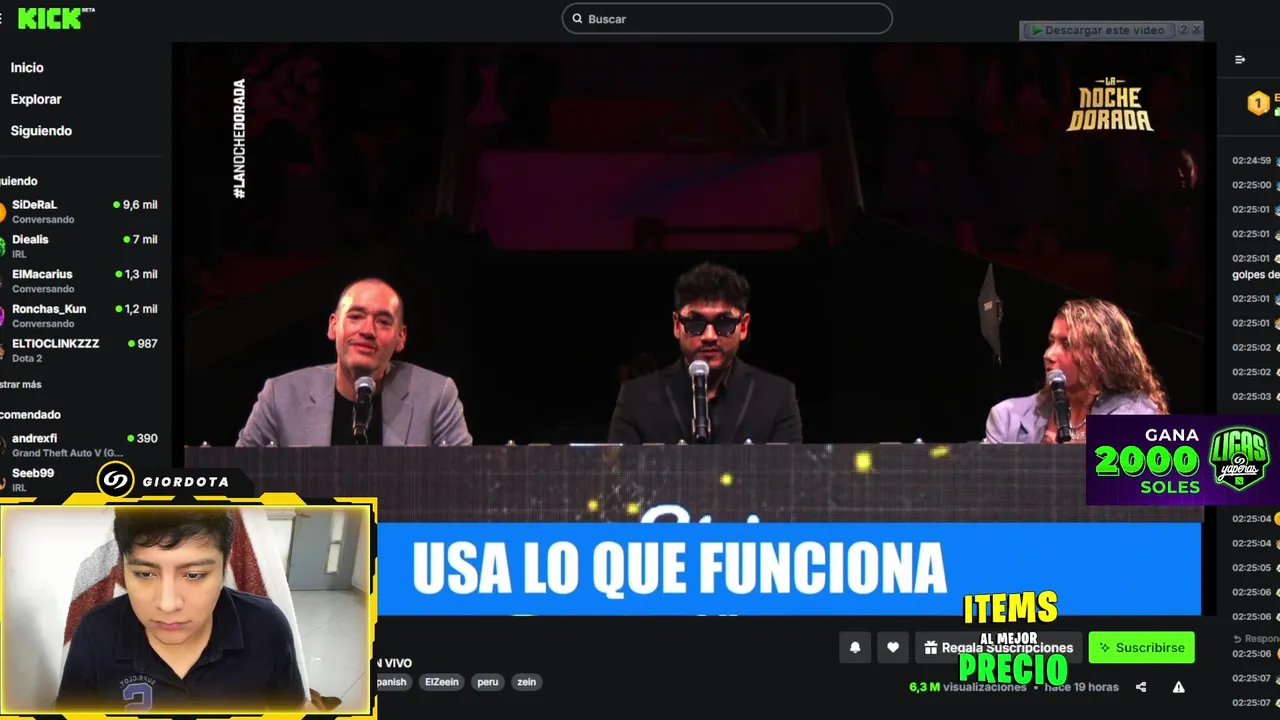1280x720 pixels.
Task: Report stream with warning triangle icon
Action: coord(1179,687)
